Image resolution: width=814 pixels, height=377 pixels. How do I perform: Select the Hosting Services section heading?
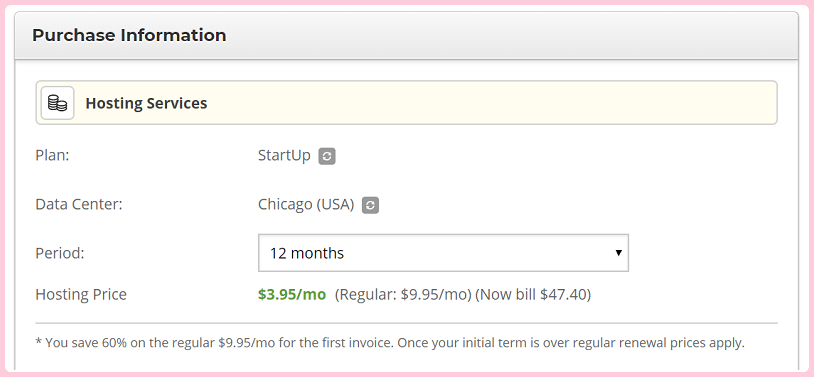point(146,103)
